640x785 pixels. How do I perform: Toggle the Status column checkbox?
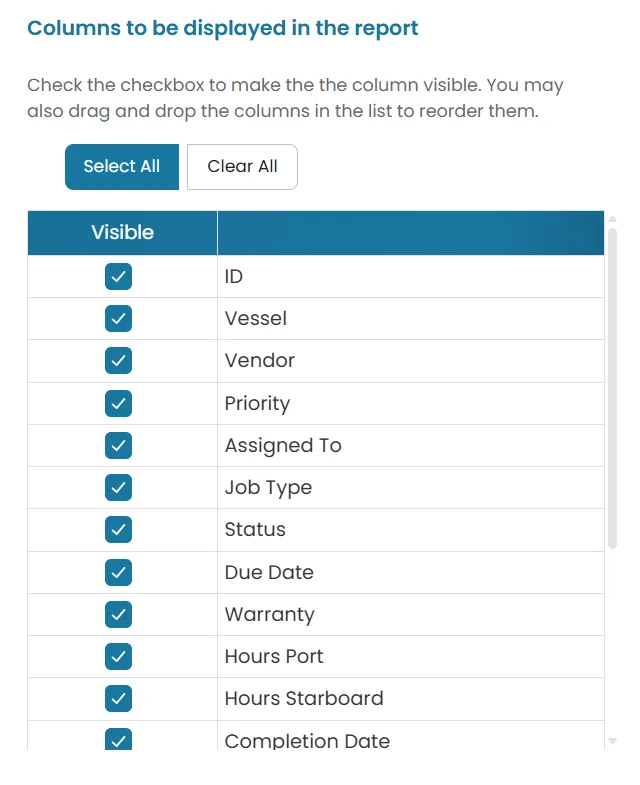pyautogui.click(x=118, y=530)
